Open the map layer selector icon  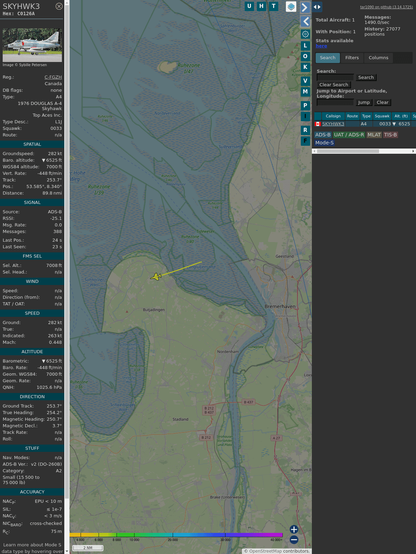(291, 6)
